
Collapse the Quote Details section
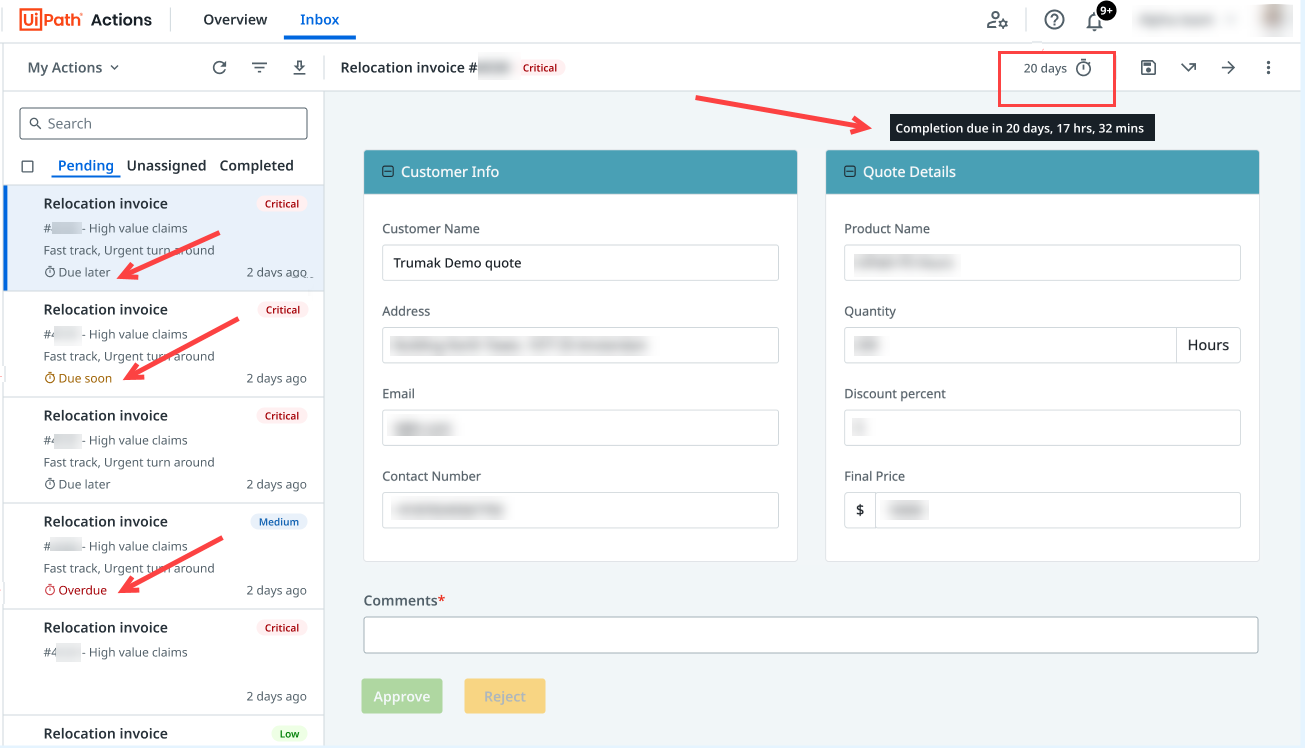pyautogui.click(x=850, y=172)
